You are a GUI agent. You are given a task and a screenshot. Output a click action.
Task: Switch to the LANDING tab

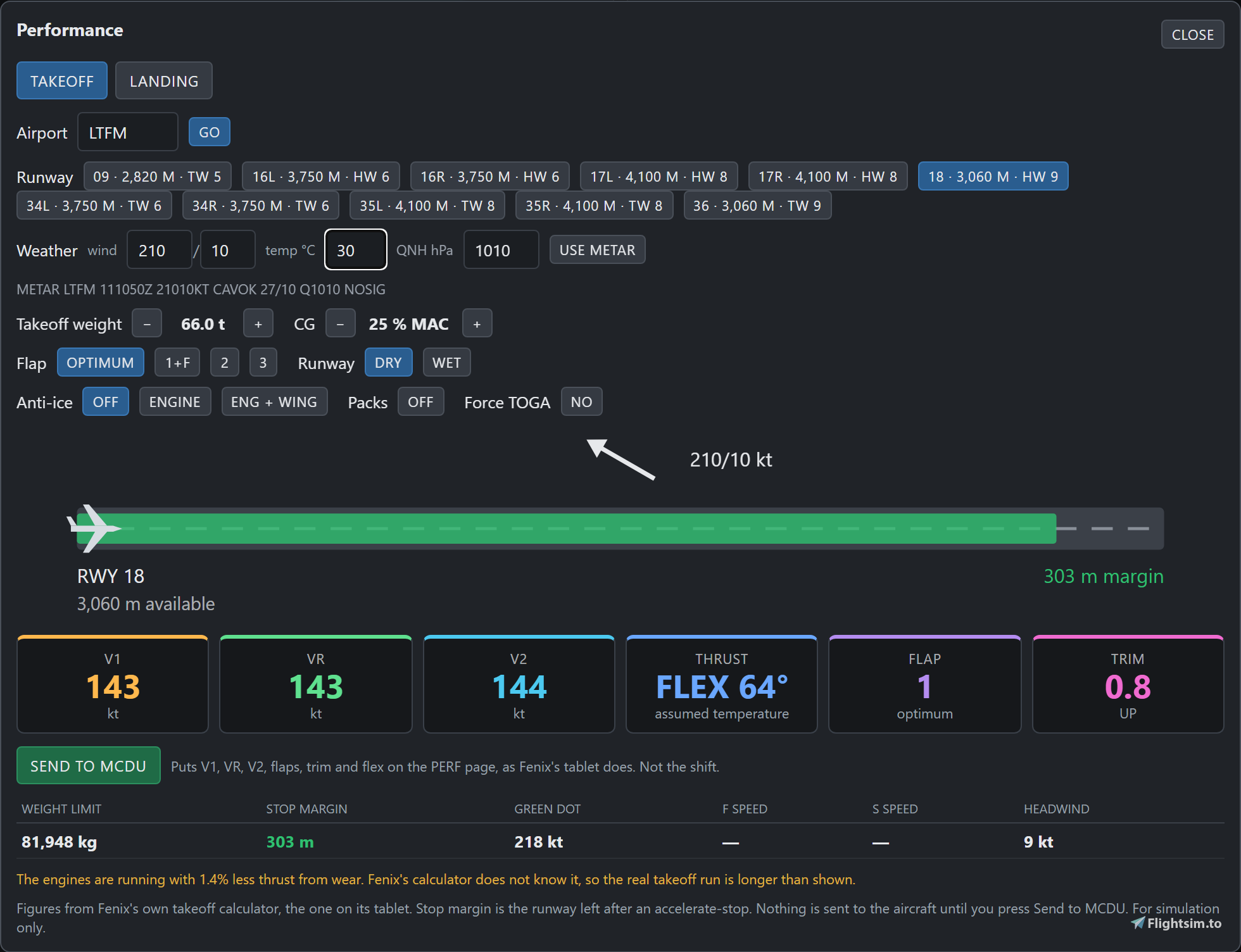[x=164, y=81]
